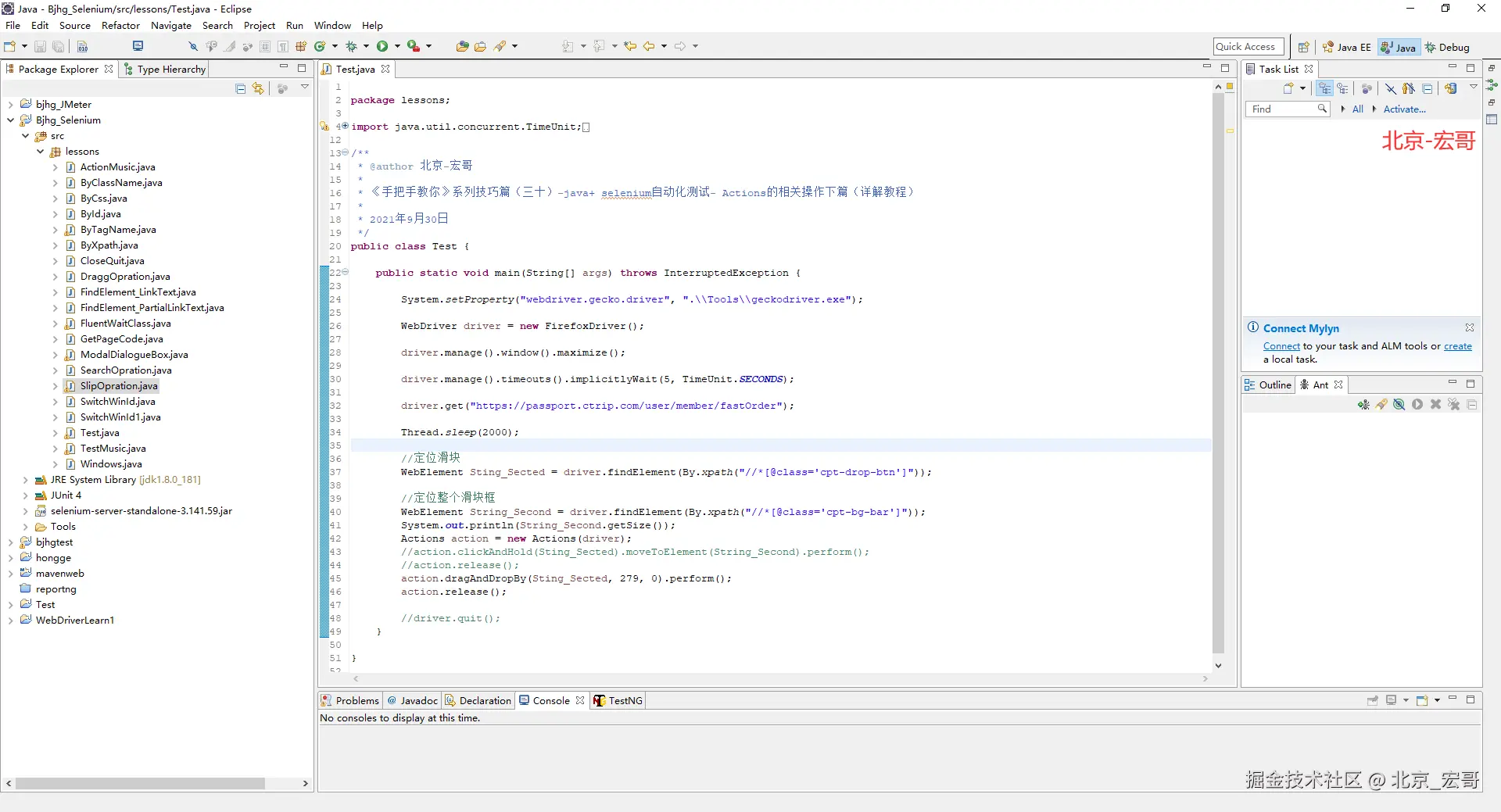Toggle Hide Completed Tasks in Task List
1501x812 pixels.
(x=1390, y=88)
